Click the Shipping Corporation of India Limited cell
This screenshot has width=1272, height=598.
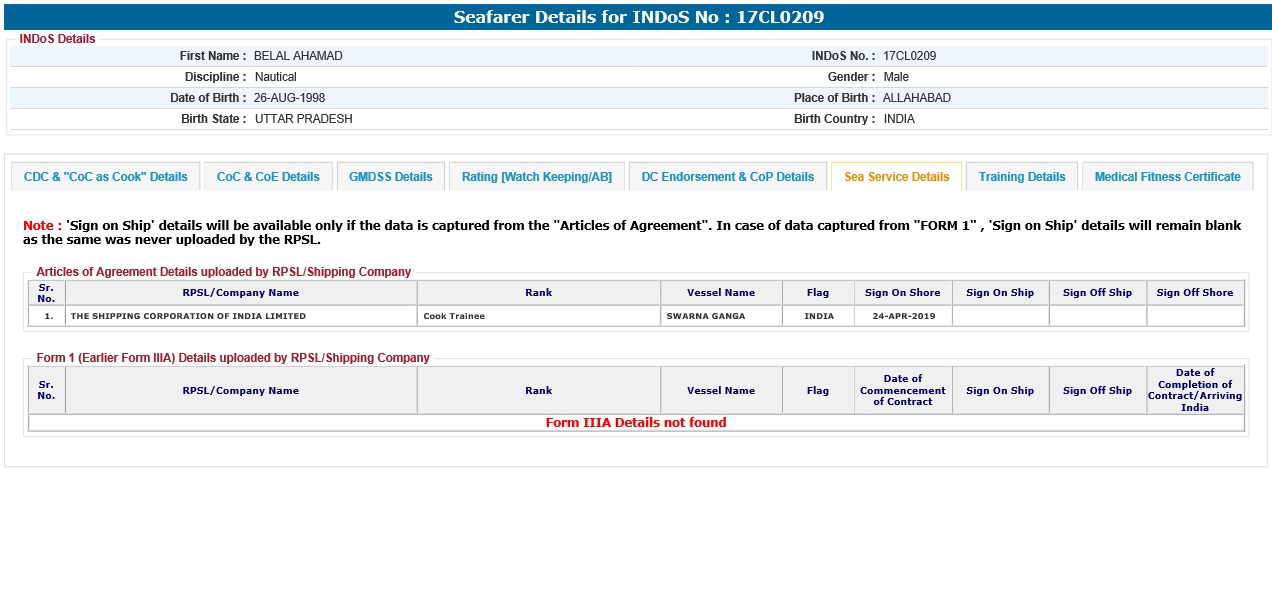point(188,316)
